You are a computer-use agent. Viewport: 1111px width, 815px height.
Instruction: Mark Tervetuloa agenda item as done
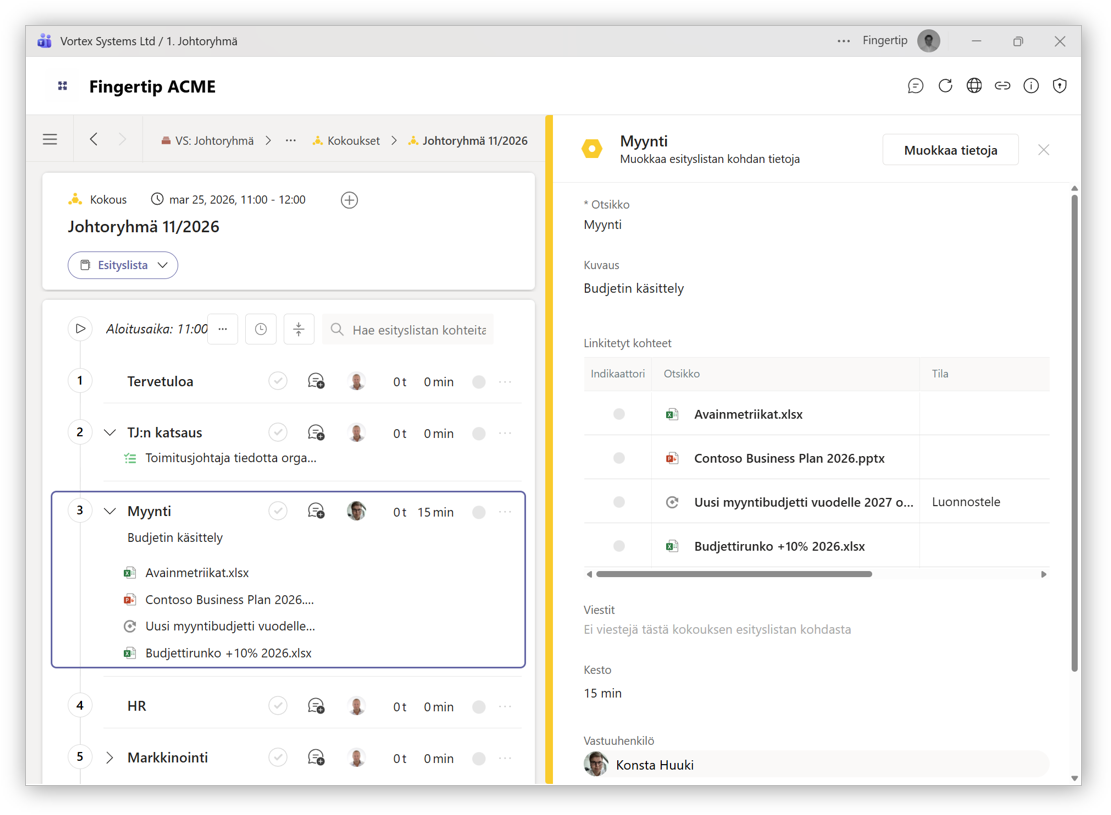[x=278, y=381]
